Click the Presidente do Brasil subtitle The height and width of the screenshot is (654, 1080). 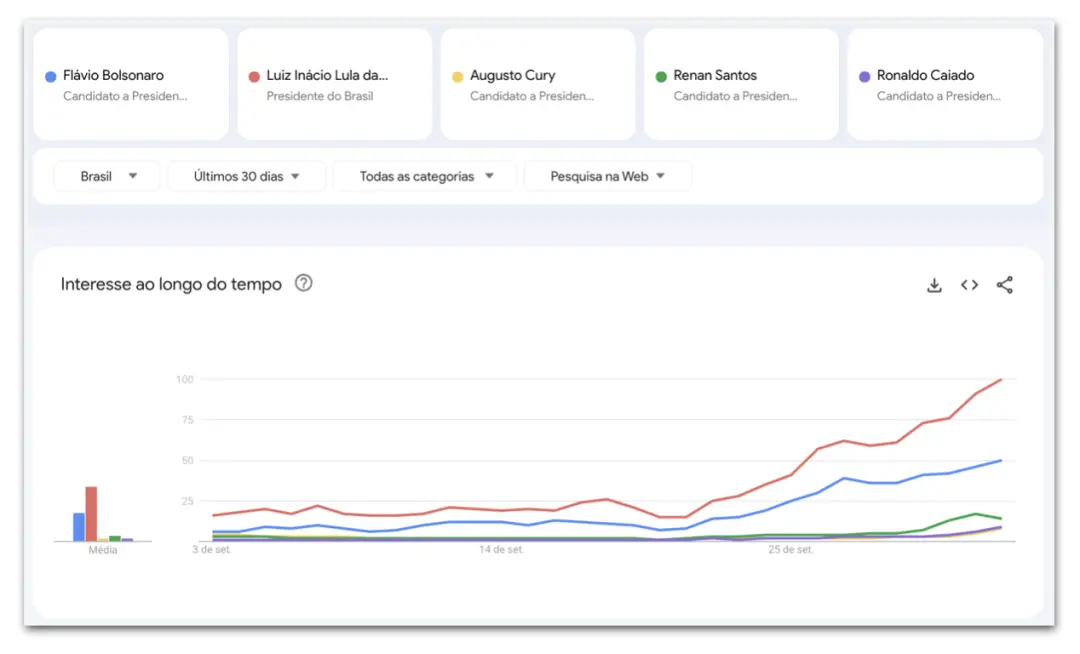tap(320, 96)
